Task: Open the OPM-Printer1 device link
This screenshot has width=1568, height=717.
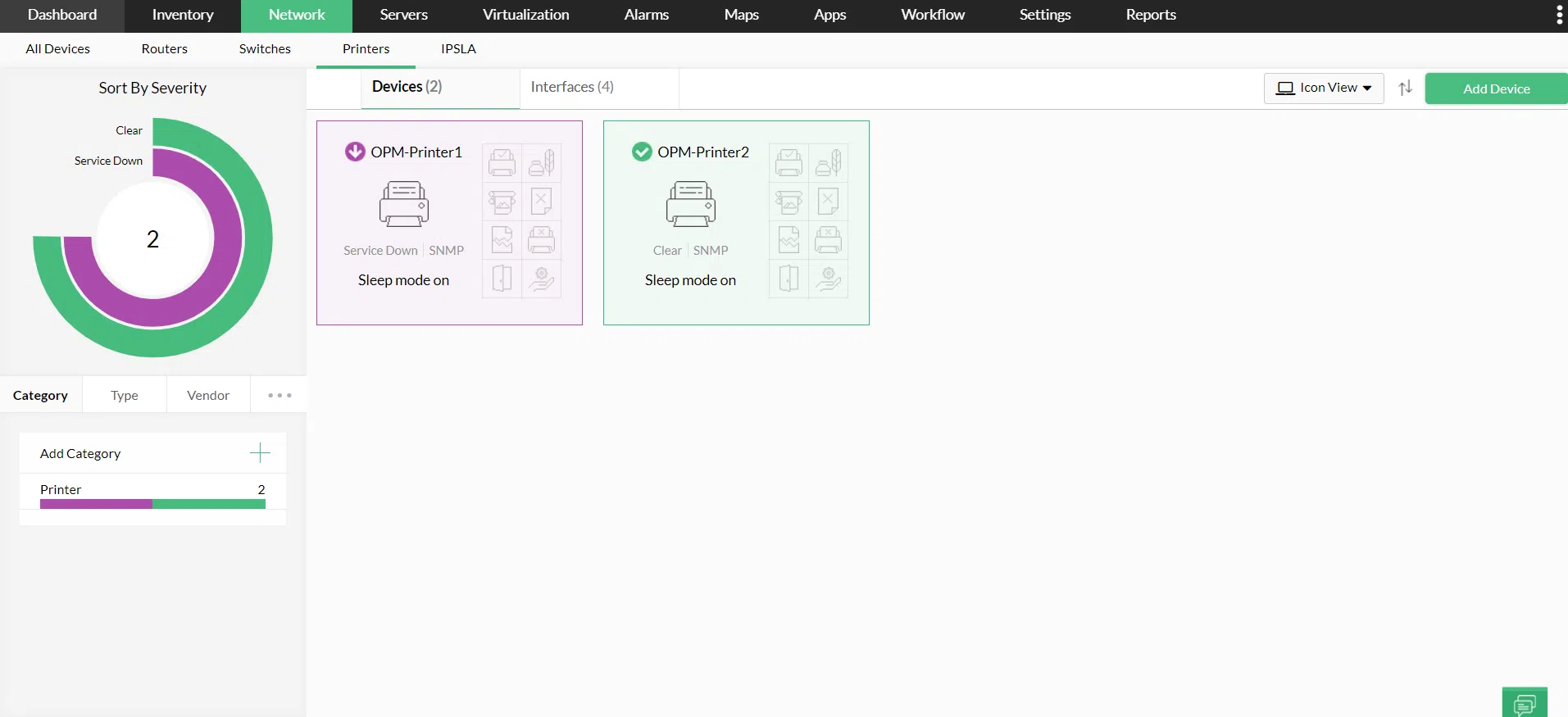Action: pyautogui.click(x=416, y=152)
